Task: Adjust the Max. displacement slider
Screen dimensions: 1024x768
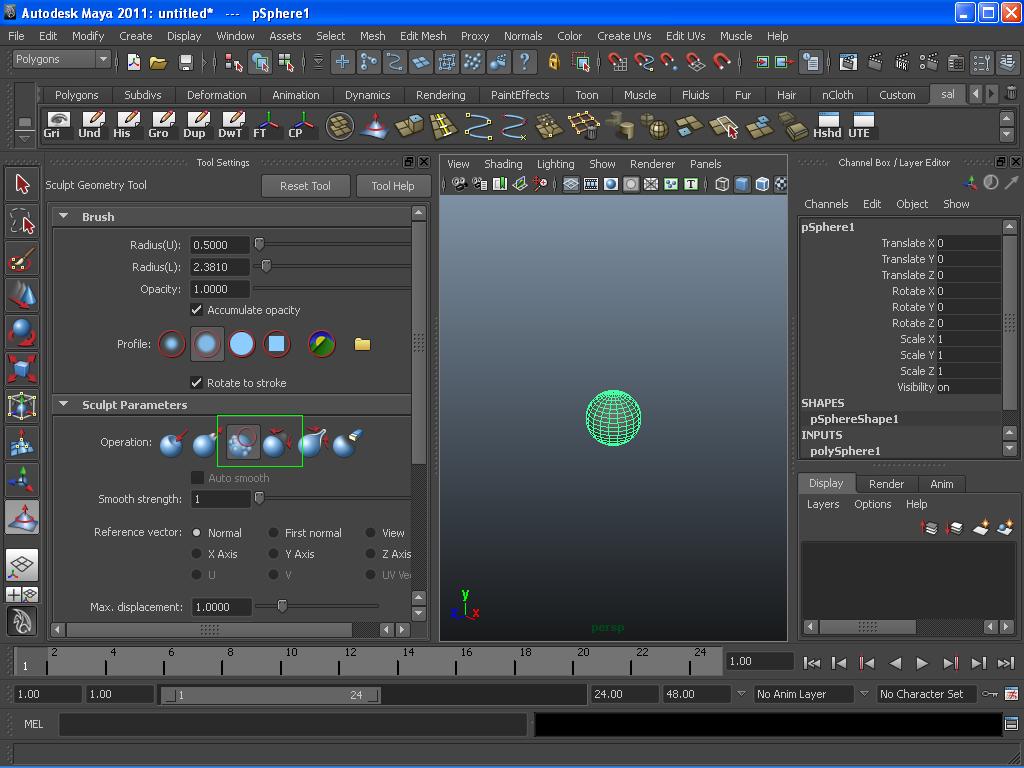Action: click(x=282, y=606)
